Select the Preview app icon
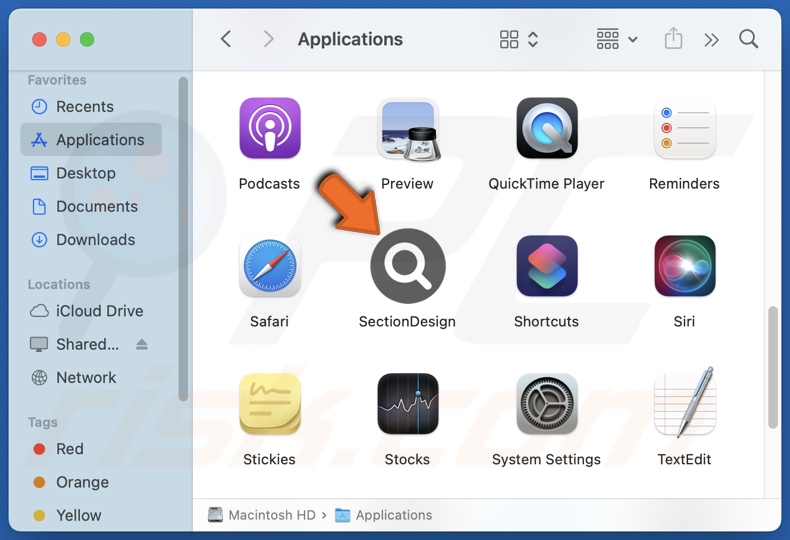This screenshot has height=540, width=790. click(408, 129)
